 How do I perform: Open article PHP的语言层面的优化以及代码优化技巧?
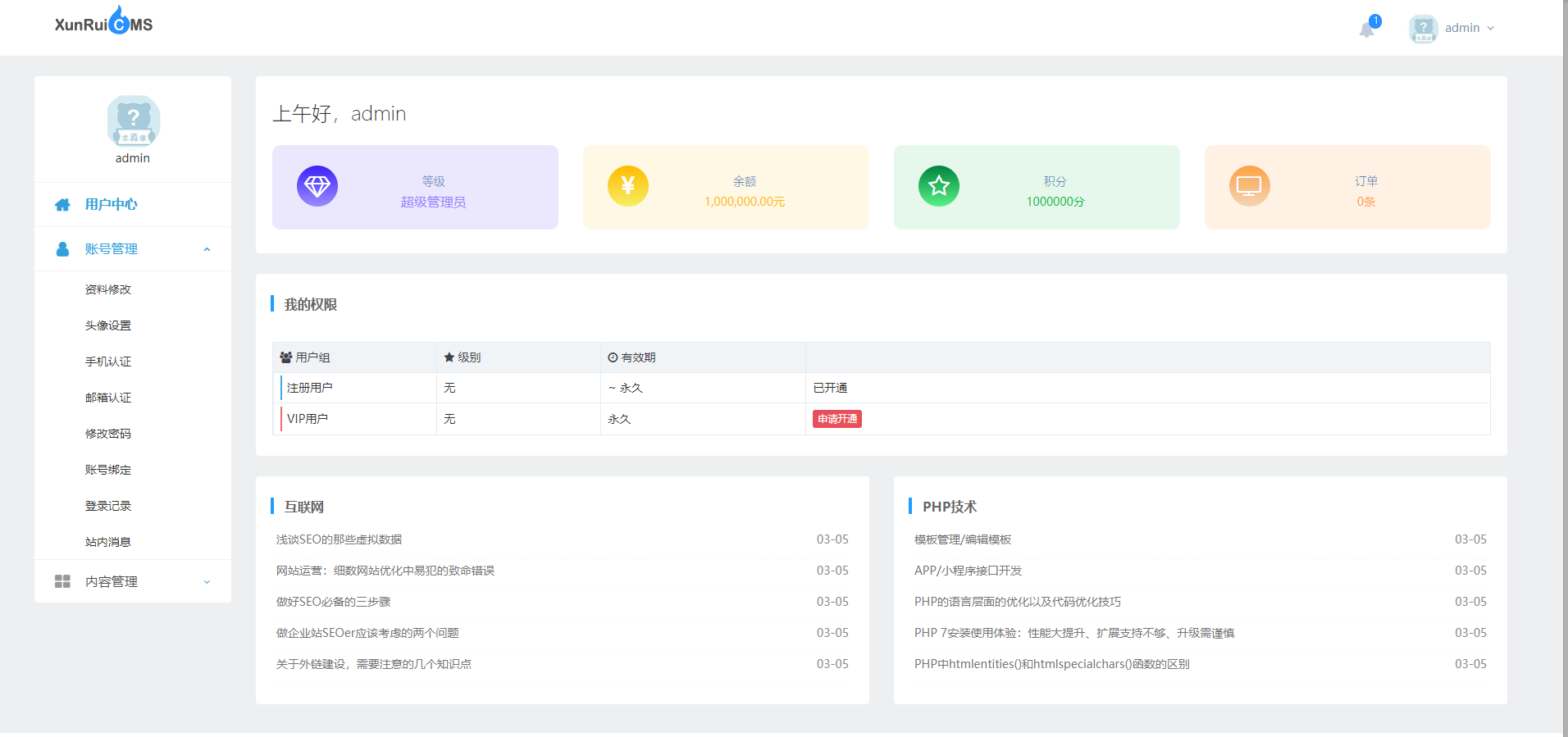[1018, 602]
